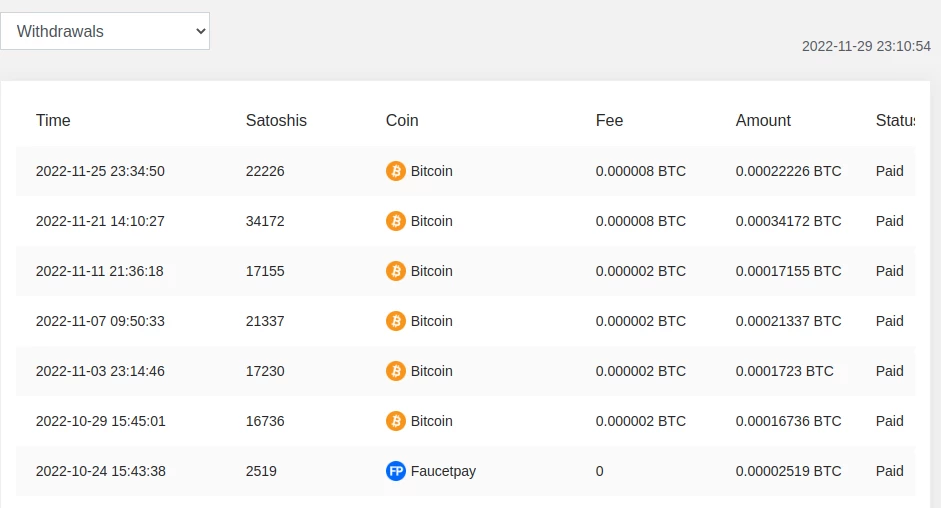941x508 pixels.
Task: Click the Faucetpay coin label
Action: pyautogui.click(x=443, y=471)
